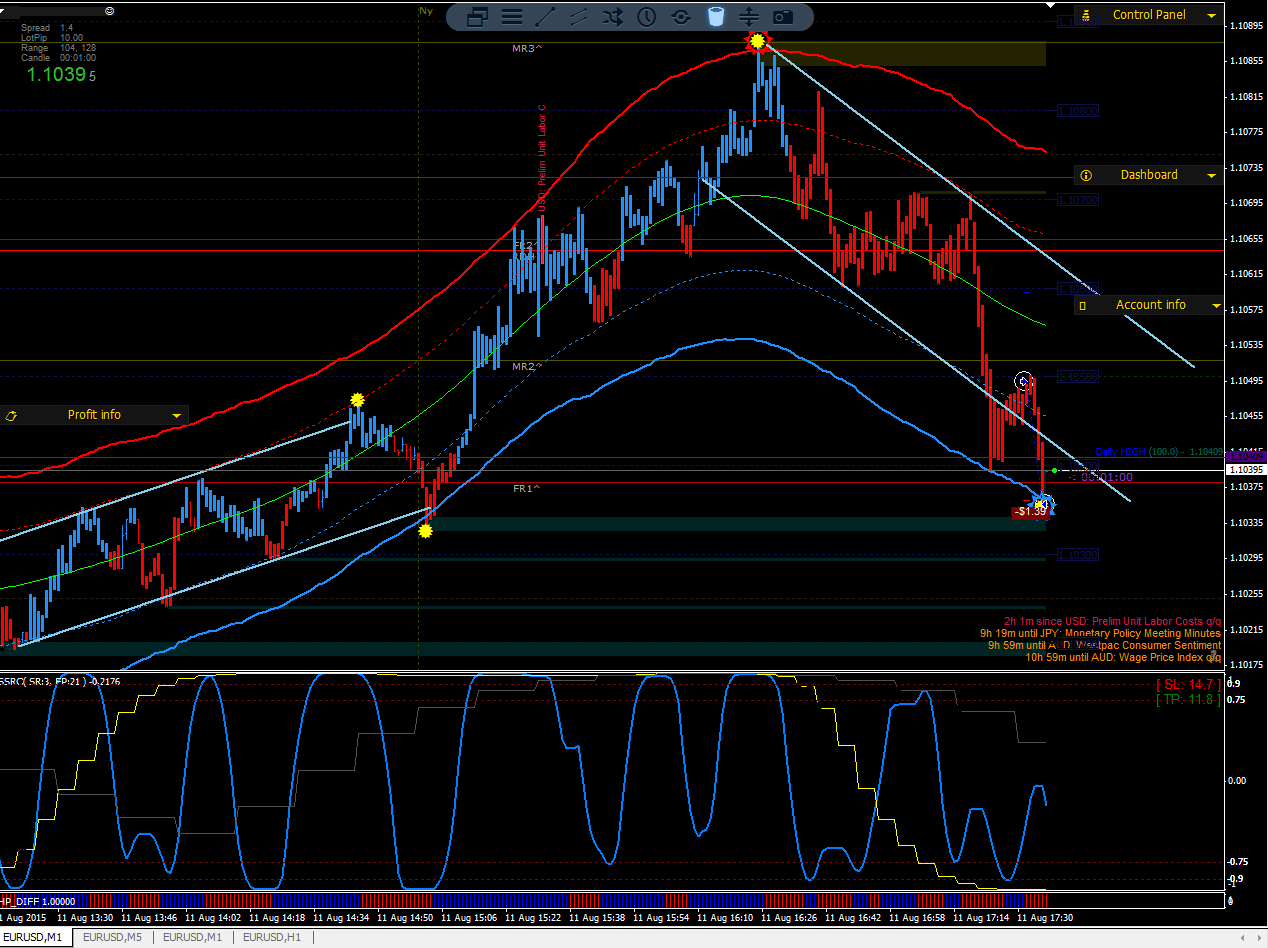Click the 1.10700 round level label

(x=1078, y=200)
